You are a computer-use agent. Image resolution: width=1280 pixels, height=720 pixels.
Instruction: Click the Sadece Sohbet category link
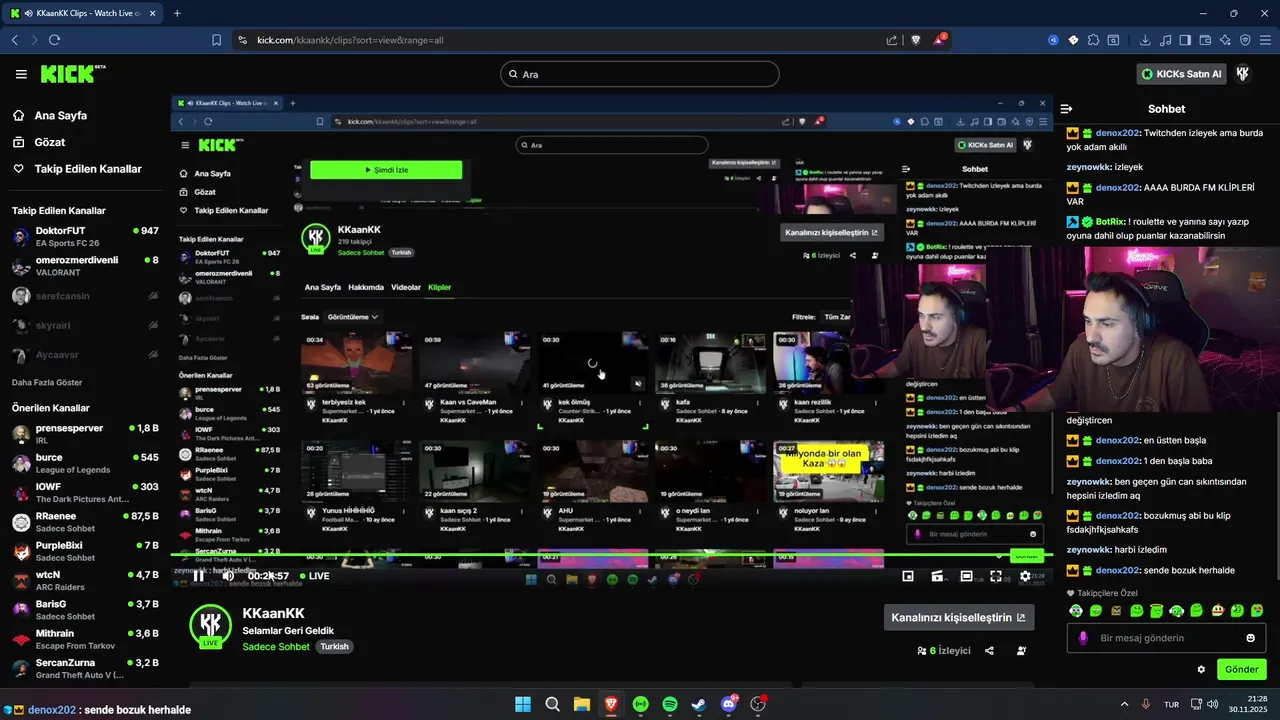(x=276, y=647)
